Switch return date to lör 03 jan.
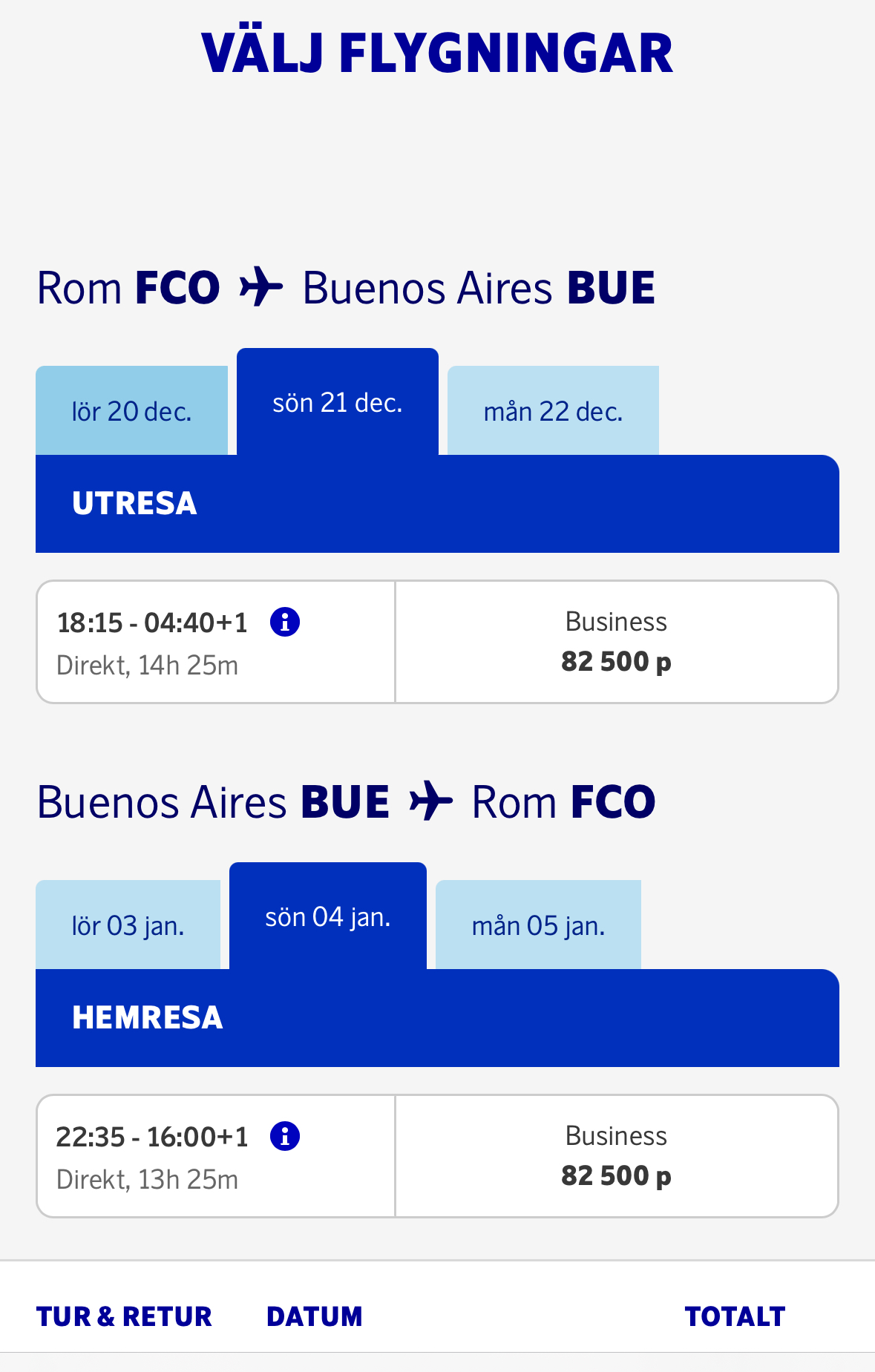This screenshot has height=1372, width=875. click(128, 925)
